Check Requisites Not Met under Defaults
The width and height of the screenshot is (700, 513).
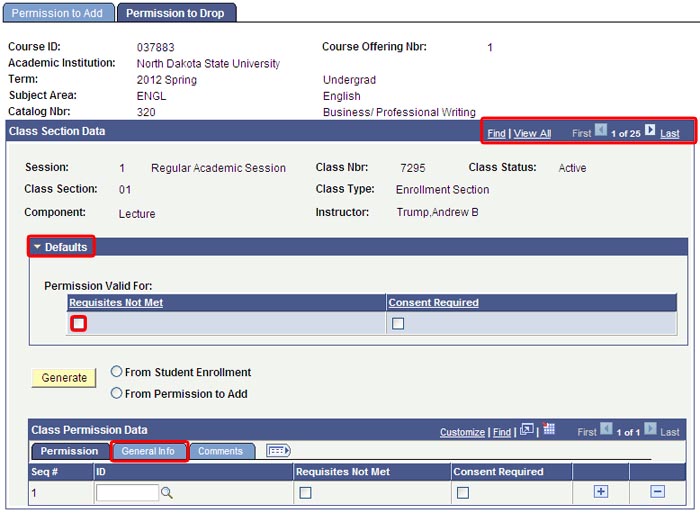click(78, 323)
